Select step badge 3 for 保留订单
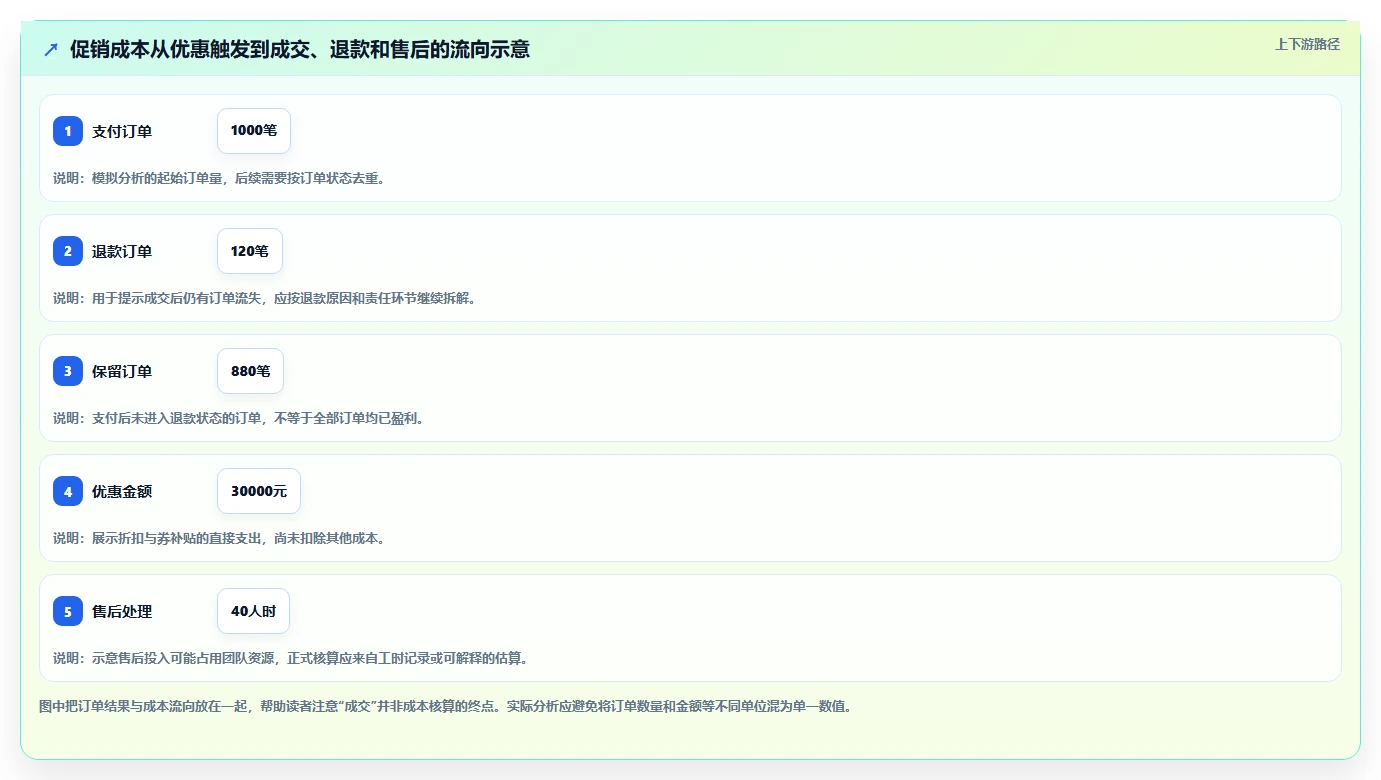1381x780 pixels. [x=68, y=371]
